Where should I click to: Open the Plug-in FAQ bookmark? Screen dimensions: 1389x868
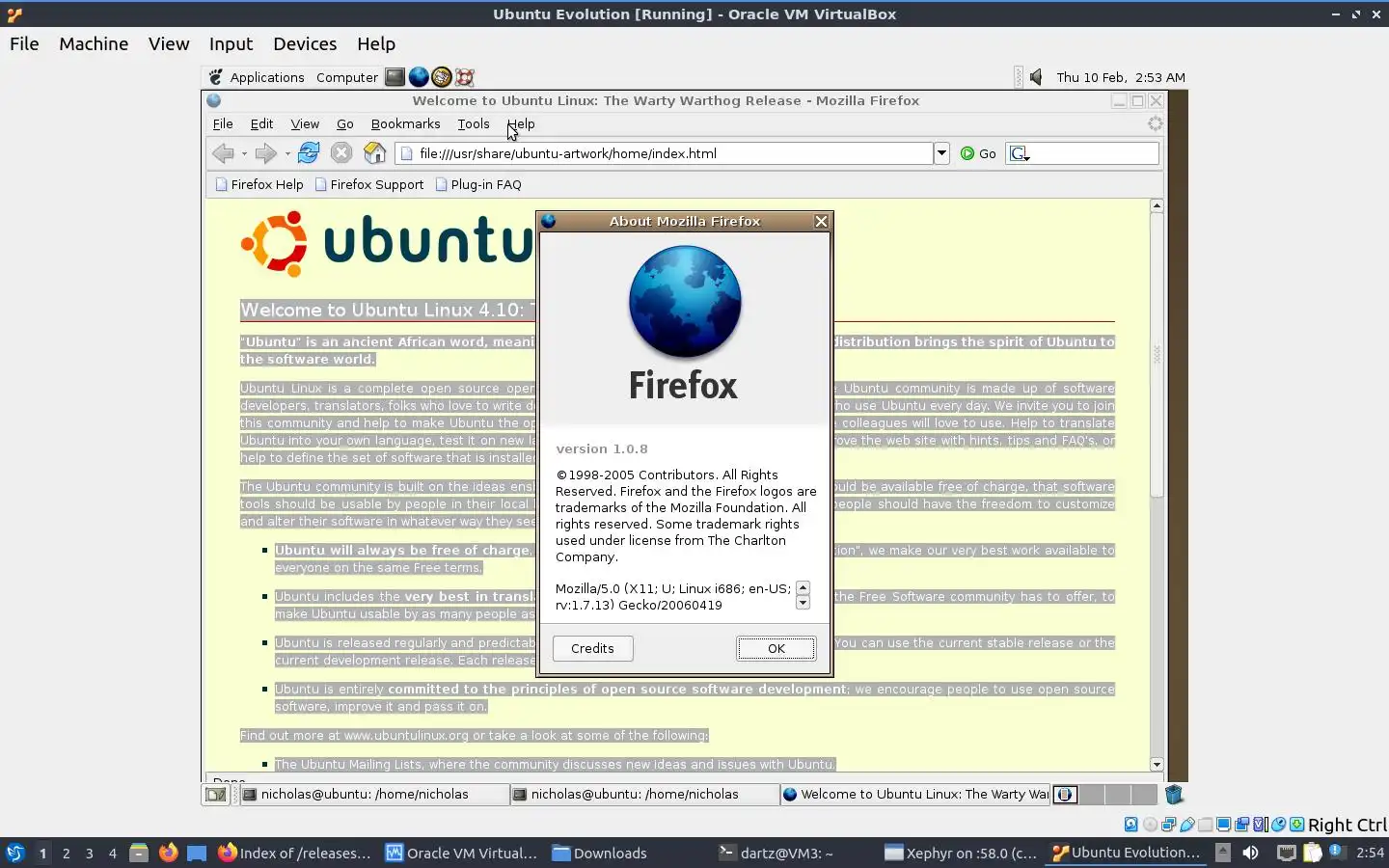pyautogui.click(x=478, y=184)
